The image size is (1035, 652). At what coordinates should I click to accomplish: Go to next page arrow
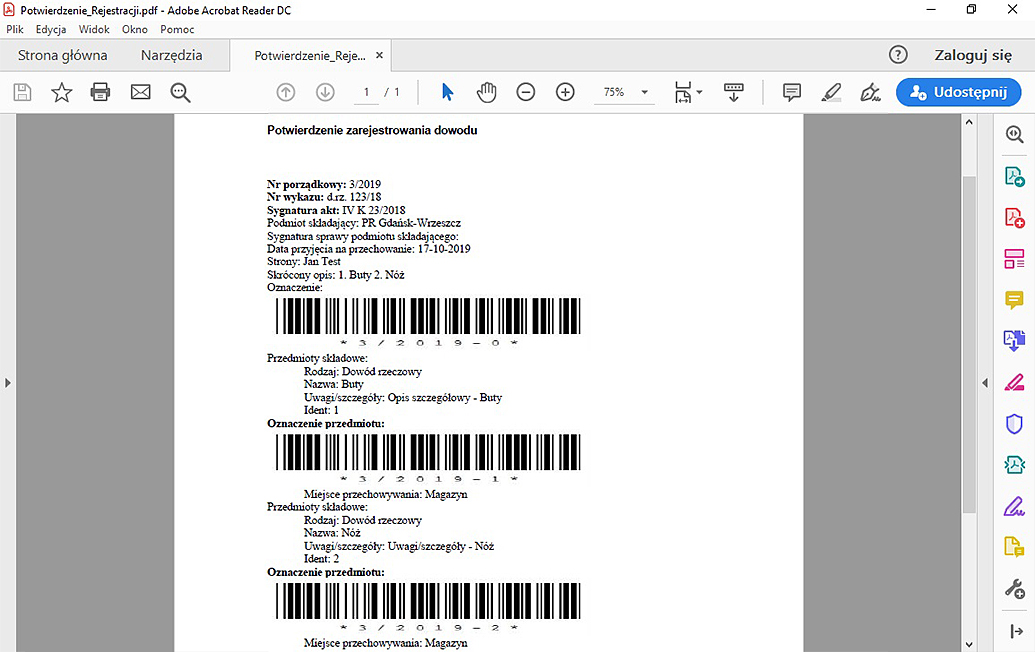click(325, 92)
